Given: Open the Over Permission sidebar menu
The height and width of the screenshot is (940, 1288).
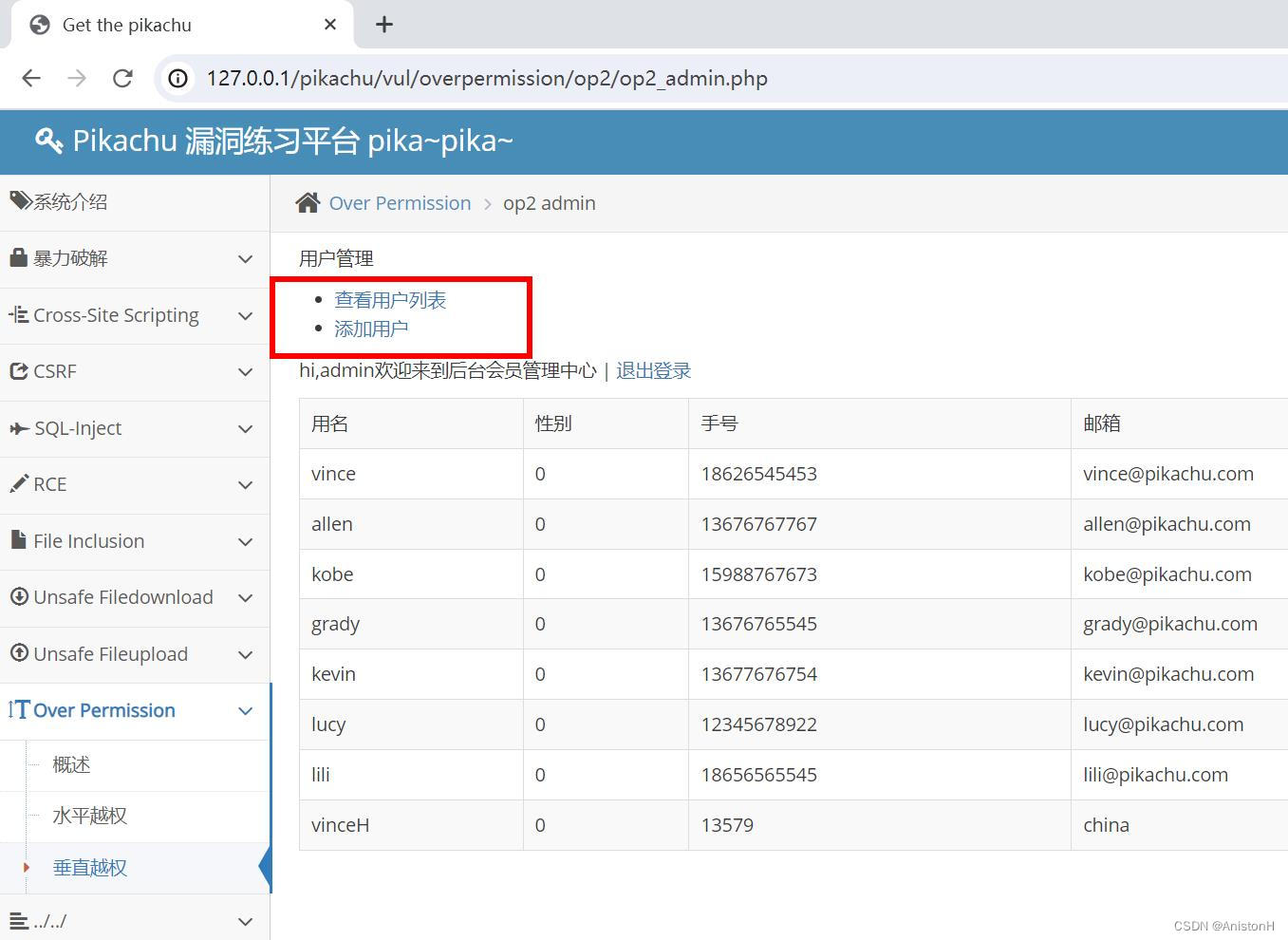Looking at the screenshot, I should [135, 710].
